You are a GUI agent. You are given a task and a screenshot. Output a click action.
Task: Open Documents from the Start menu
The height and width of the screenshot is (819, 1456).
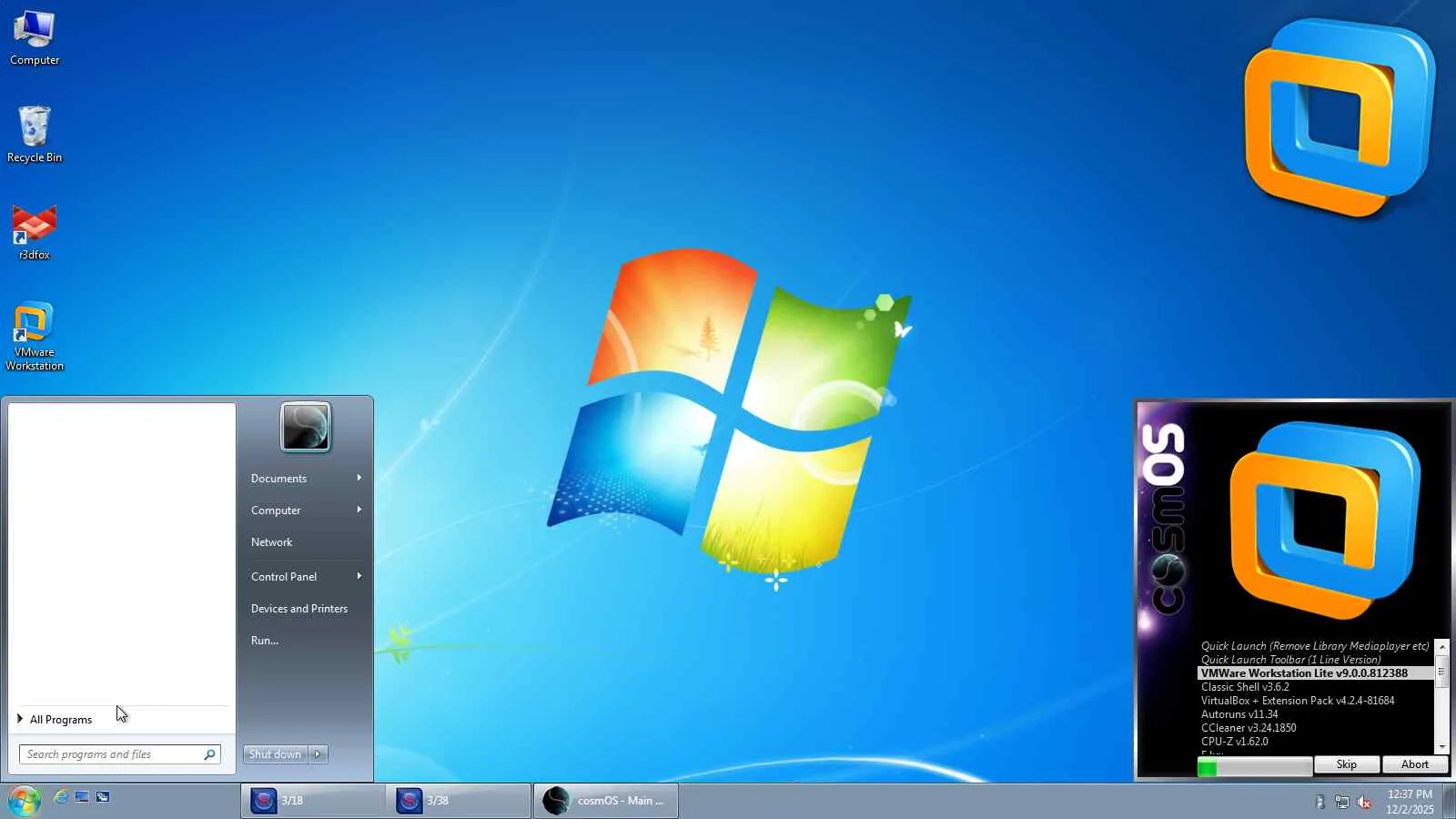[306, 479]
